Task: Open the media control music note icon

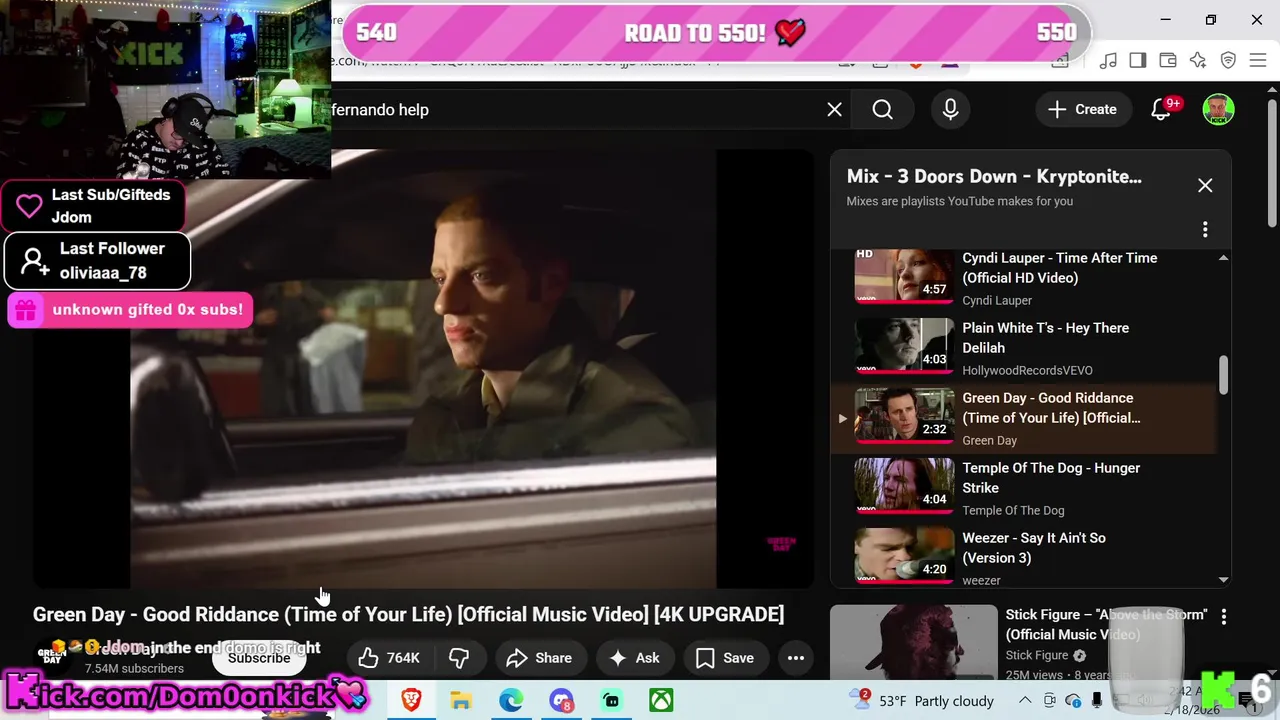Action: pyautogui.click(x=1108, y=61)
